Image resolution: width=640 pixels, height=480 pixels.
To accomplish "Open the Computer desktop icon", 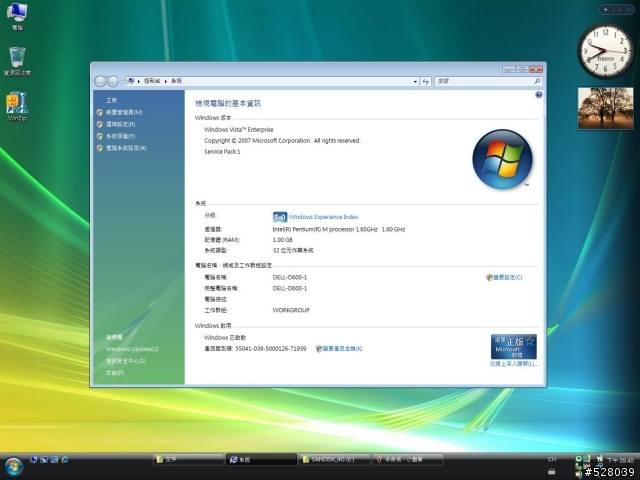I will tap(17, 16).
